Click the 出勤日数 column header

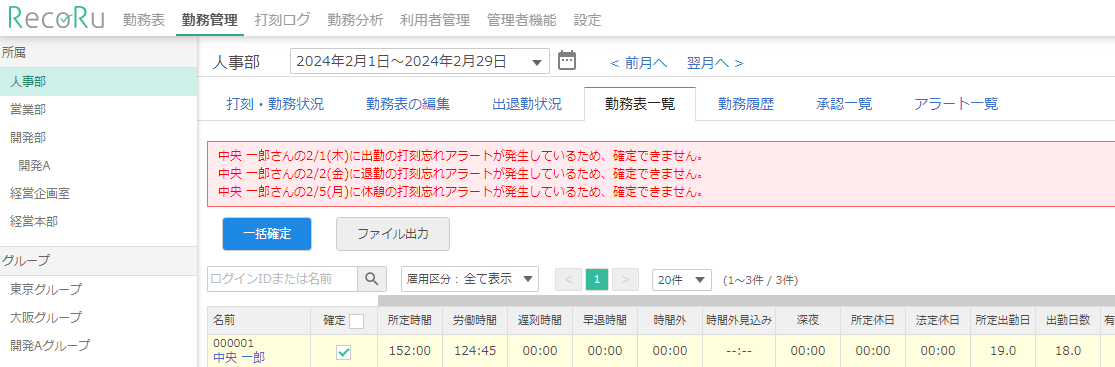point(1068,321)
